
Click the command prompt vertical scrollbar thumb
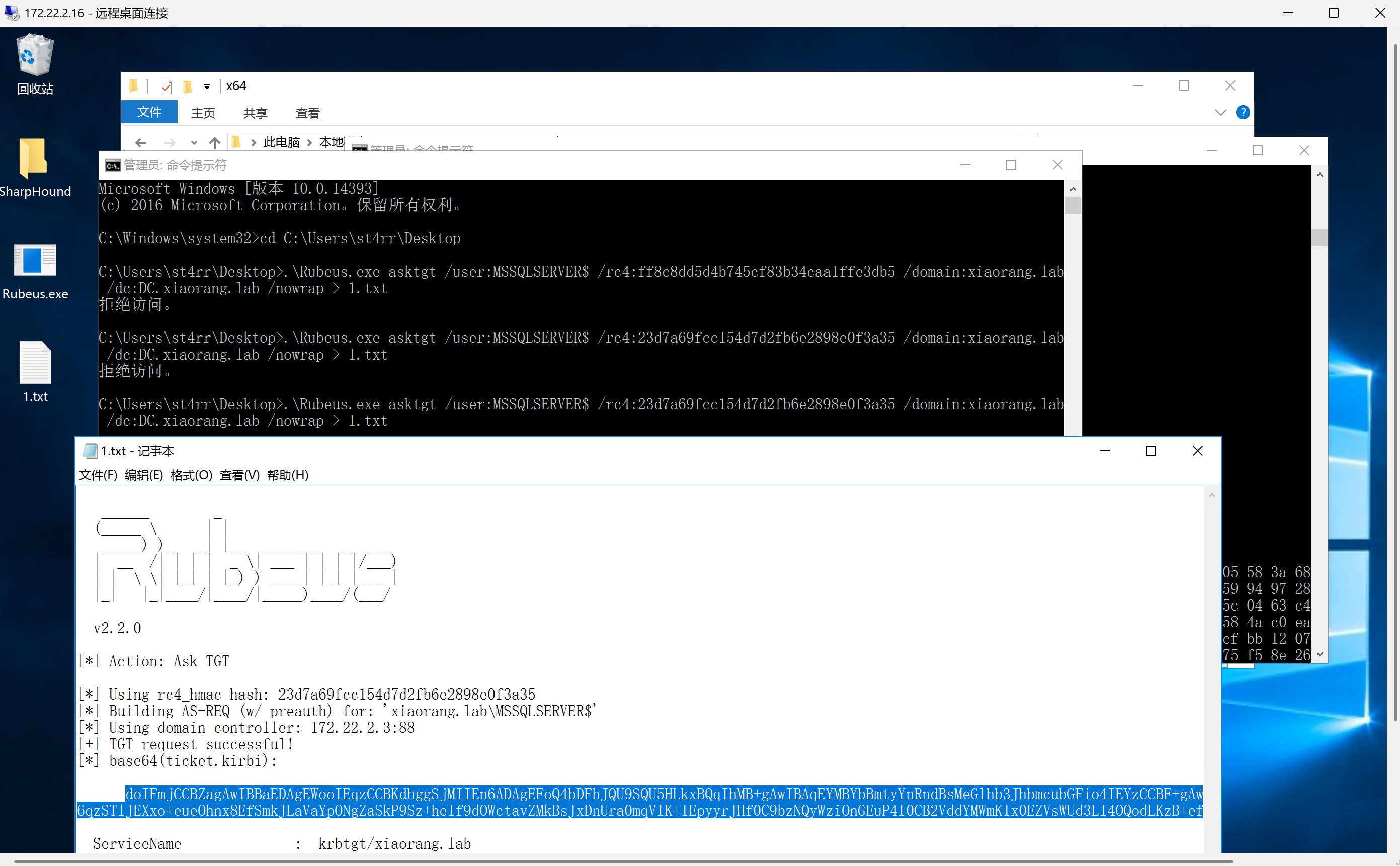(x=1073, y=206)
